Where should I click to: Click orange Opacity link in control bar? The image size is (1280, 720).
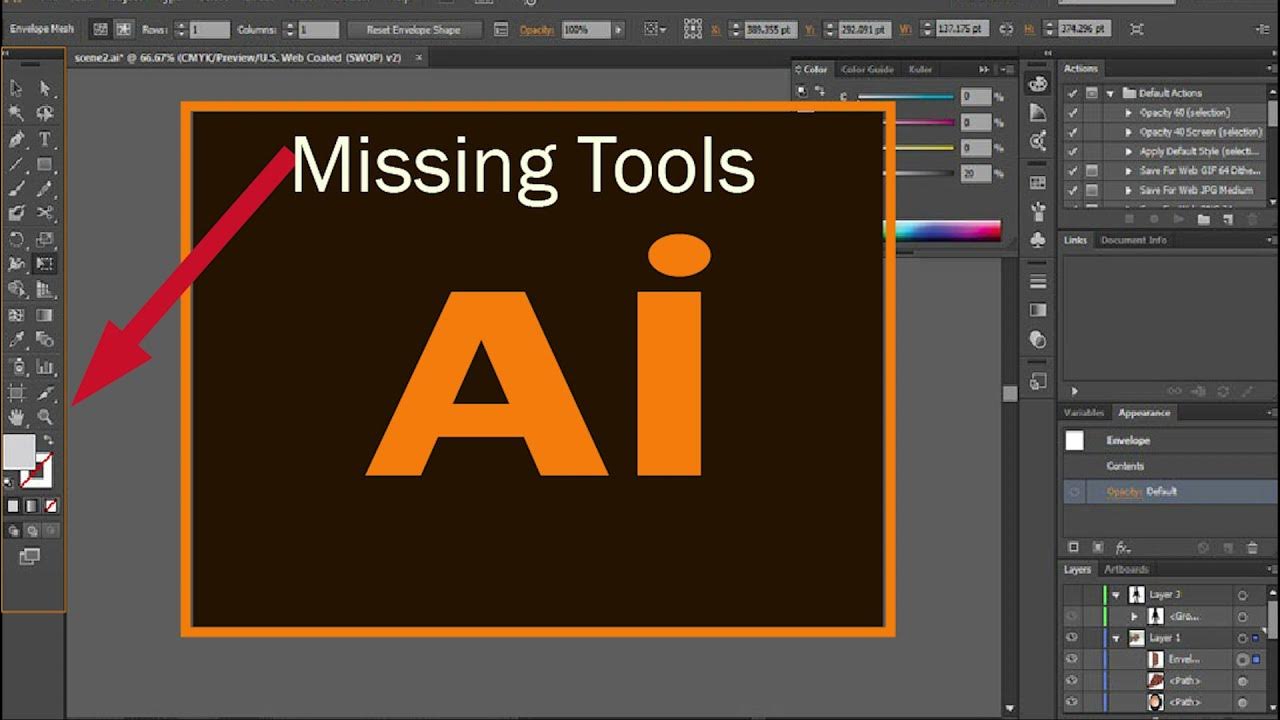[x=537, y=30]
